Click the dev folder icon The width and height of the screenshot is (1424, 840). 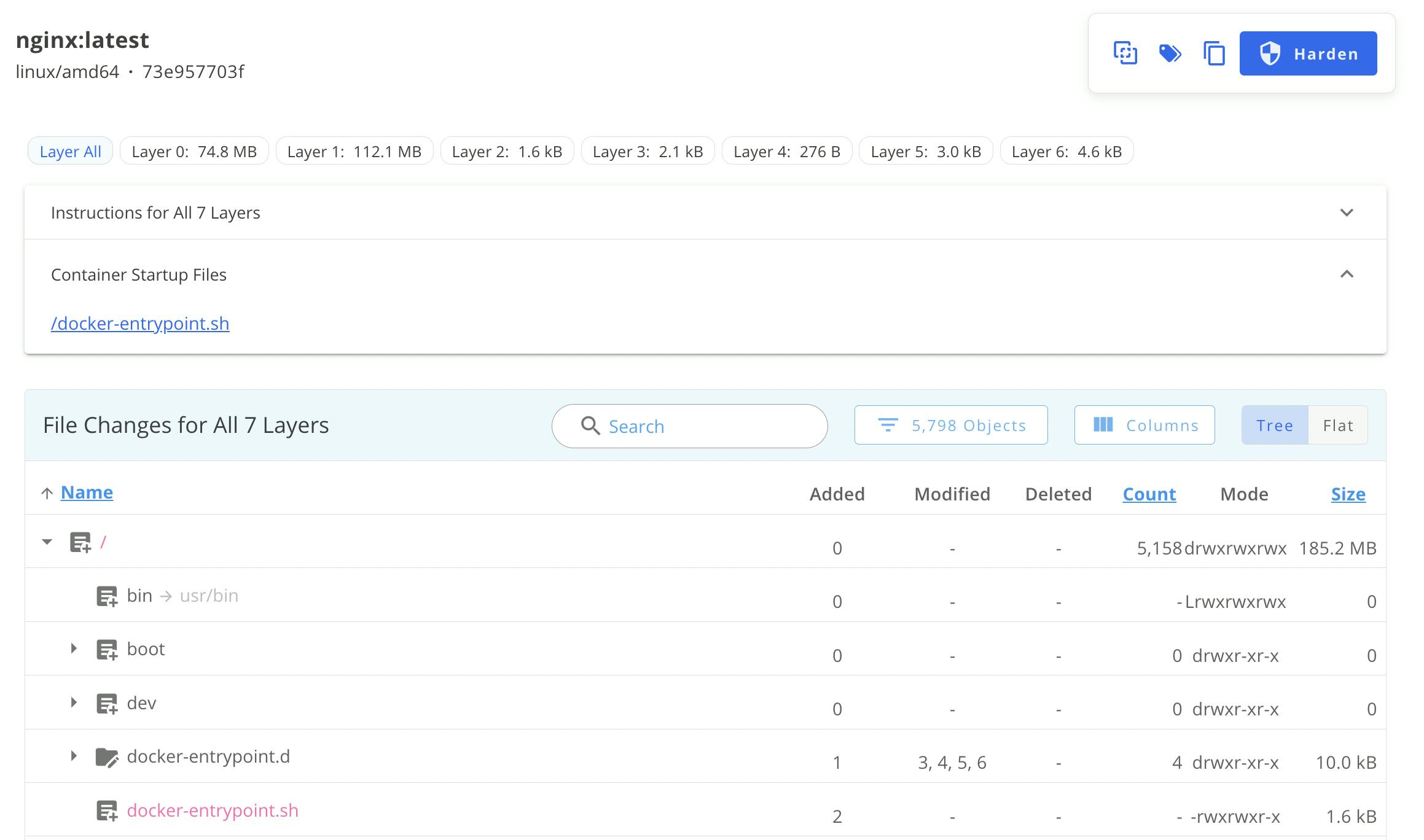point(107,703)
